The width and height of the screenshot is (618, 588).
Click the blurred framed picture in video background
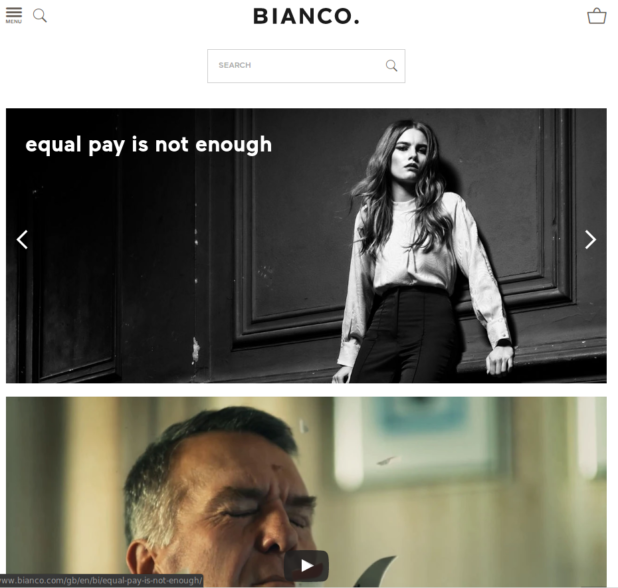(x=424, y=435)
